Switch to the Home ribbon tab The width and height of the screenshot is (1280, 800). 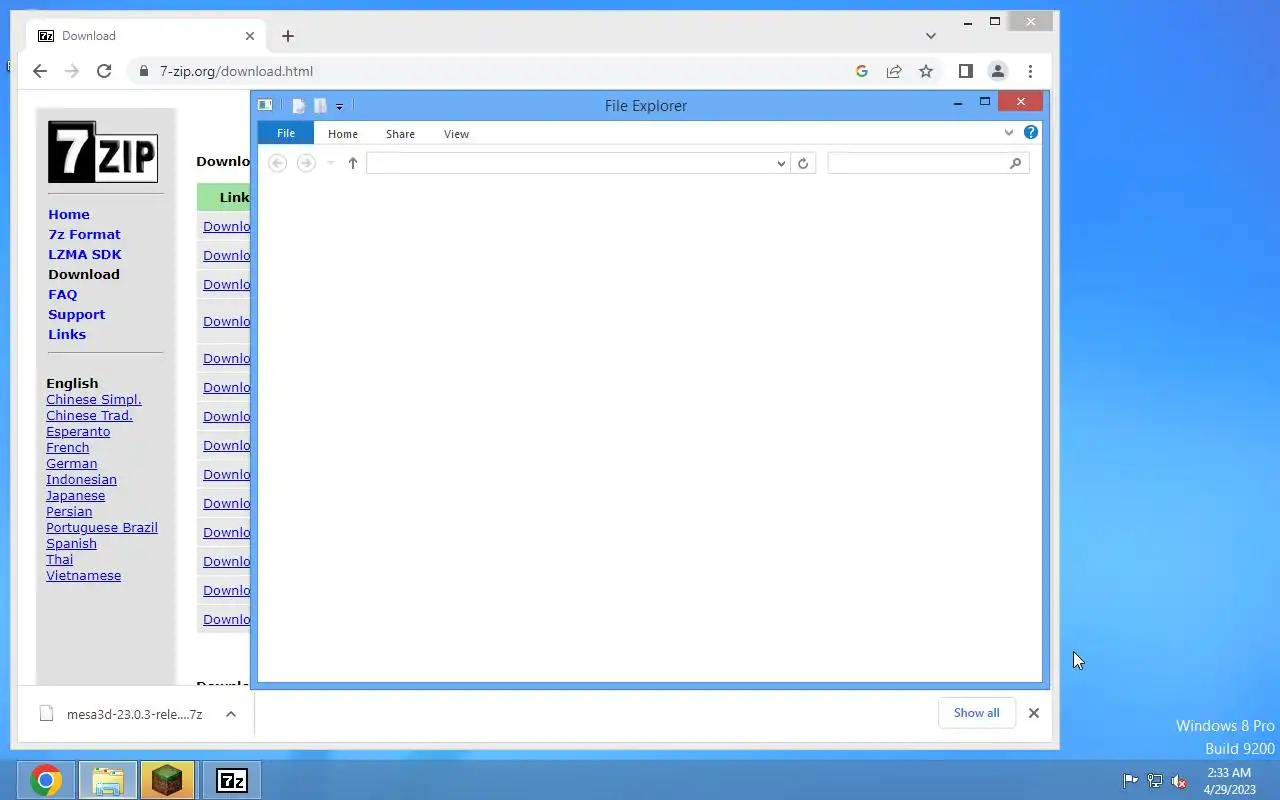click(x=343, y=133)
